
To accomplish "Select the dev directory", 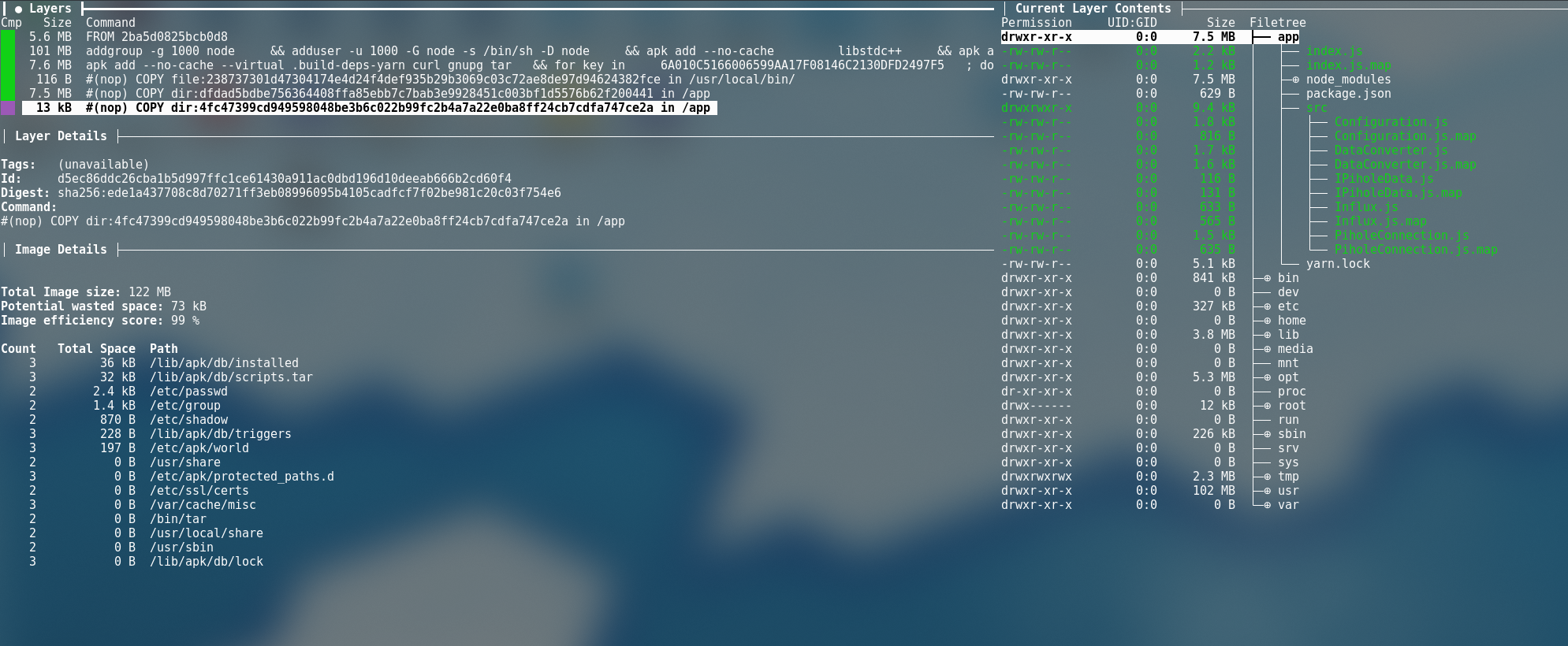I will pyautogui.click(x=1288, y=292).
